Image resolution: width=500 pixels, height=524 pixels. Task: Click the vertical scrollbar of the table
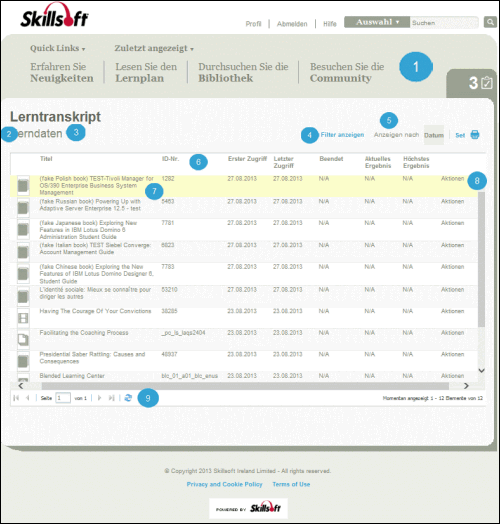[481, 259]
